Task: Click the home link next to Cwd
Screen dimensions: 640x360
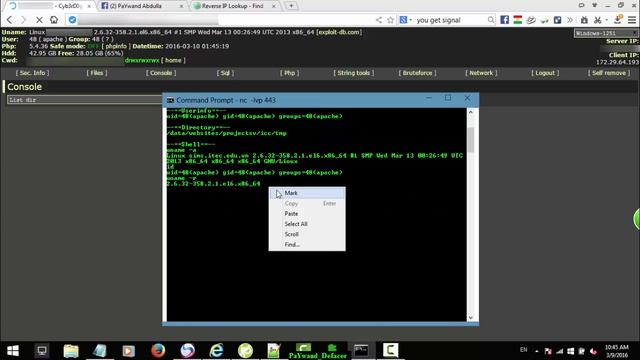Action: 173,60
